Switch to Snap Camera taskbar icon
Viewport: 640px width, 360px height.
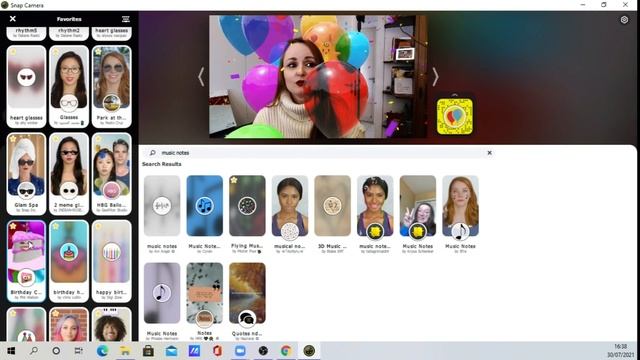coord(309,351)
